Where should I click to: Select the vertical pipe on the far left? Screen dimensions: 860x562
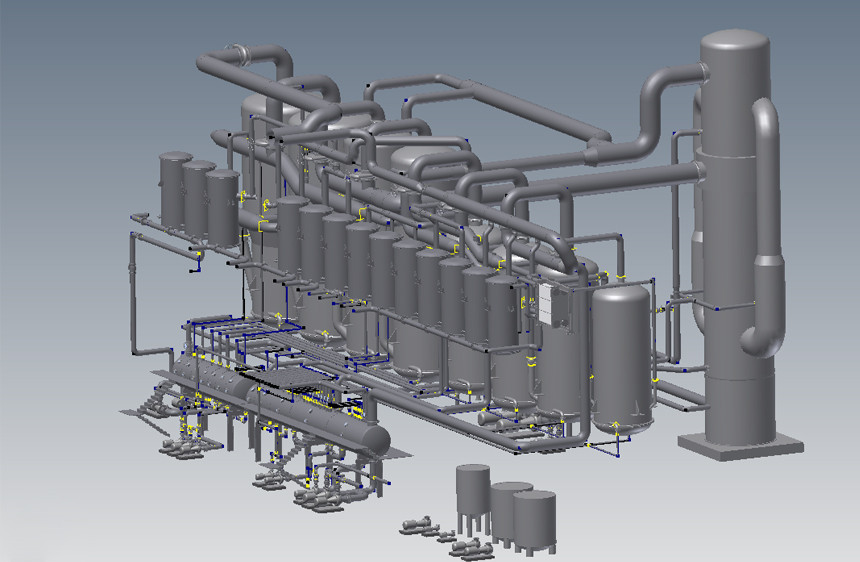[x=133, y=290]
